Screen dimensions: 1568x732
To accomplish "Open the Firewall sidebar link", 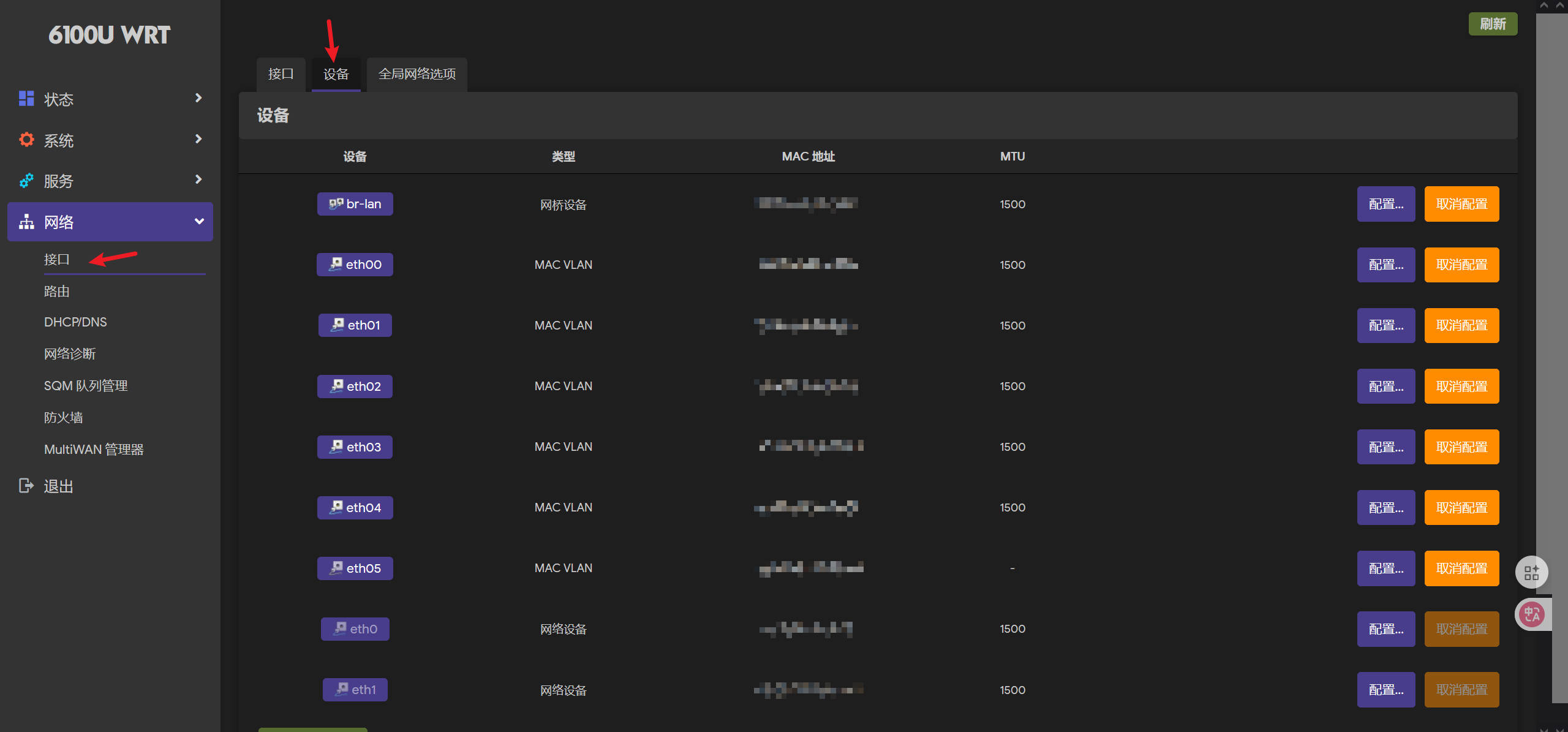I will pos(63,418).
